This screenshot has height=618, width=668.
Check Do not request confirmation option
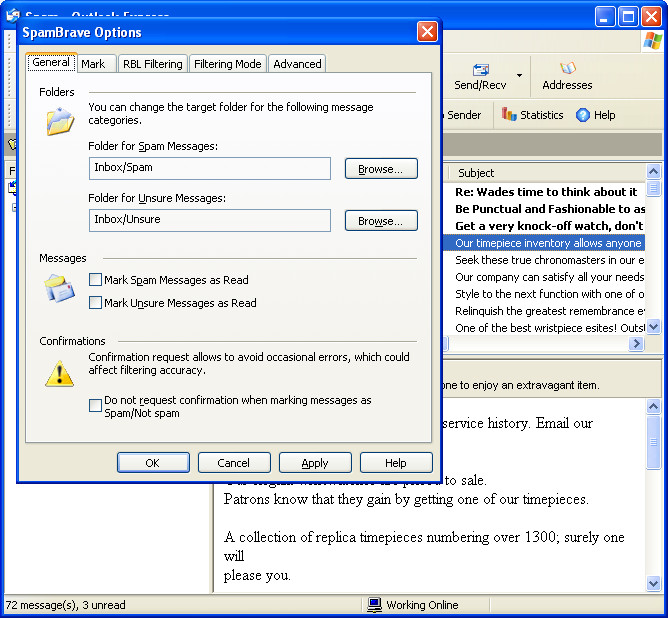coord(96,406)
